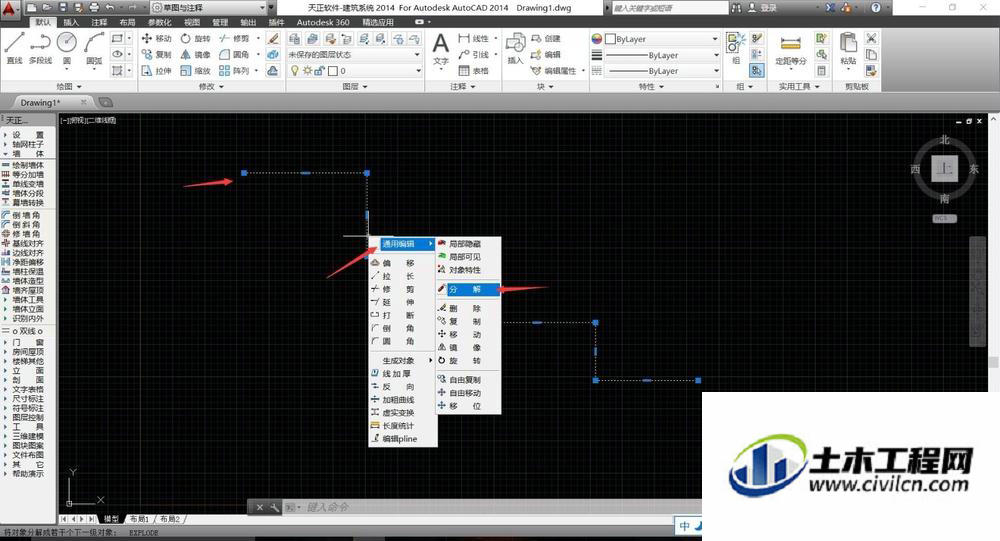Select the 阵列 array tool
This screenshot has width=1000, height=541.
tap(234, 70)
